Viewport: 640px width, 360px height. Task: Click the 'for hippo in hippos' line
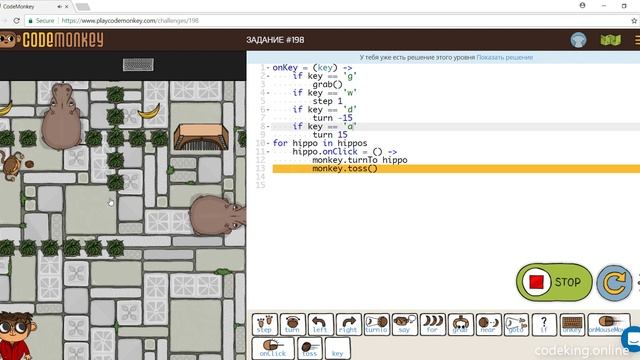320,143
